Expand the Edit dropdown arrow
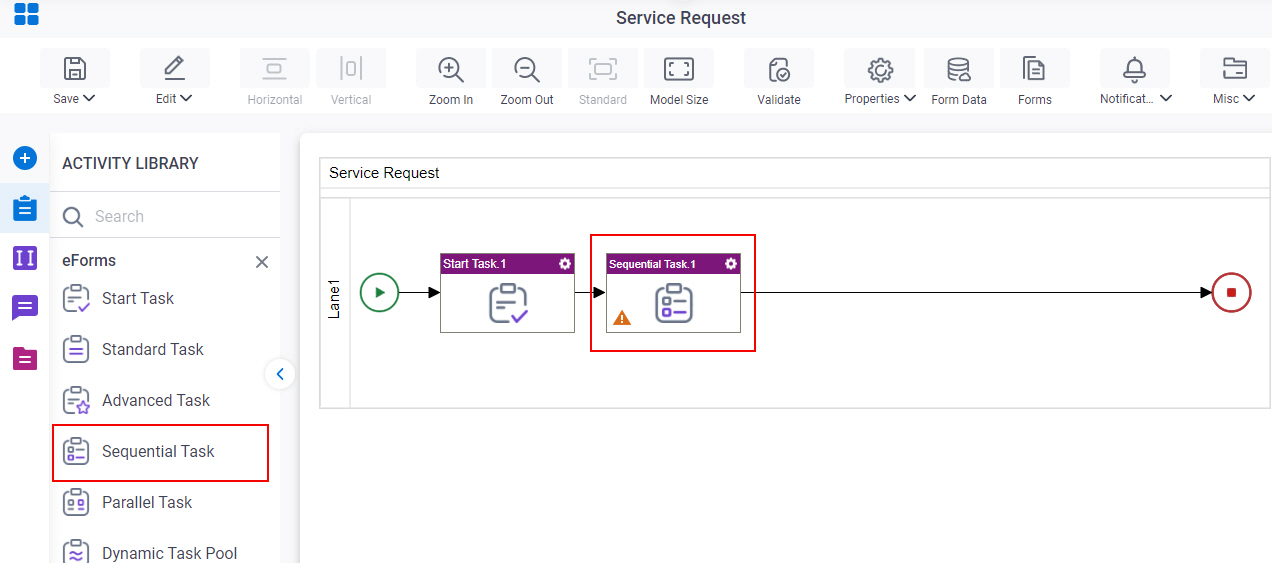 [186, 98]
